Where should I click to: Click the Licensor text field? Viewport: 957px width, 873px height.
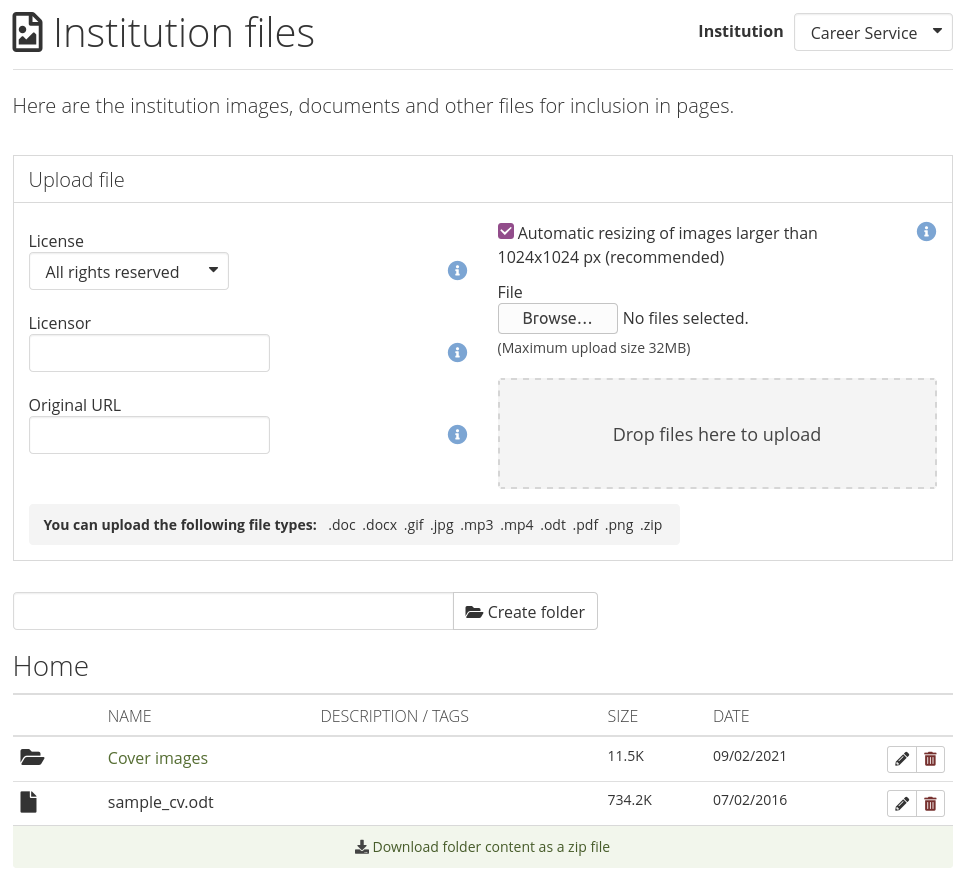click(149, 353)
